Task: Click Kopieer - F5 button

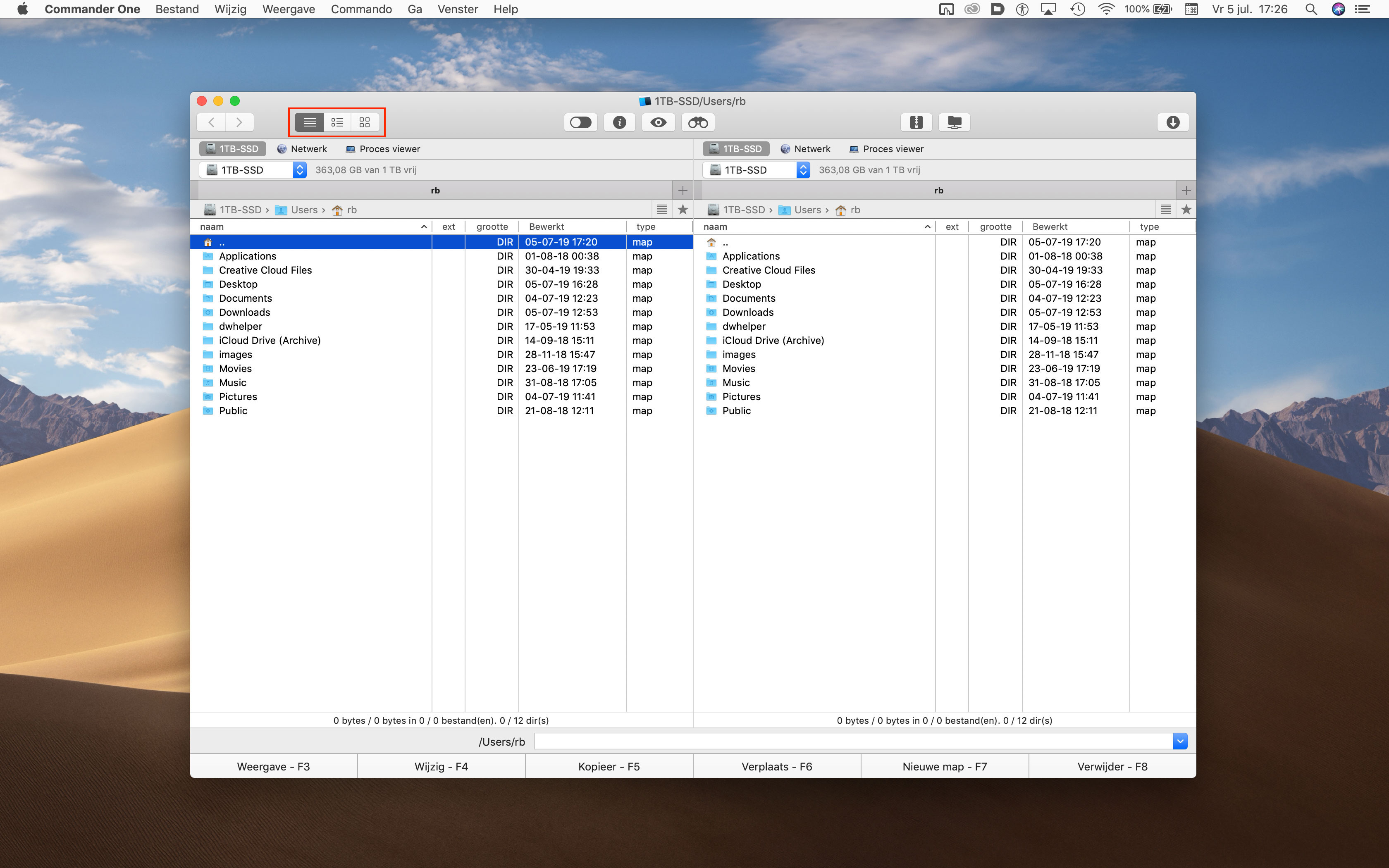Action: tap(609, 766)
